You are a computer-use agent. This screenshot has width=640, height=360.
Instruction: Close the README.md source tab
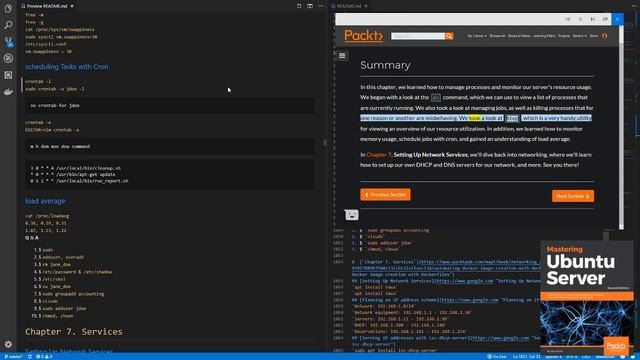tap(366, 6)
